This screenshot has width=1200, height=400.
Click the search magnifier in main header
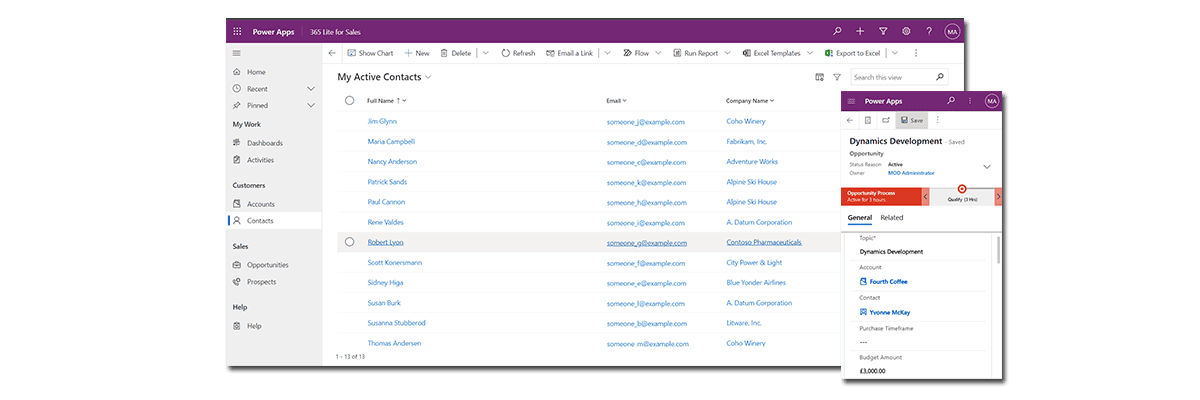coord(838,32)
